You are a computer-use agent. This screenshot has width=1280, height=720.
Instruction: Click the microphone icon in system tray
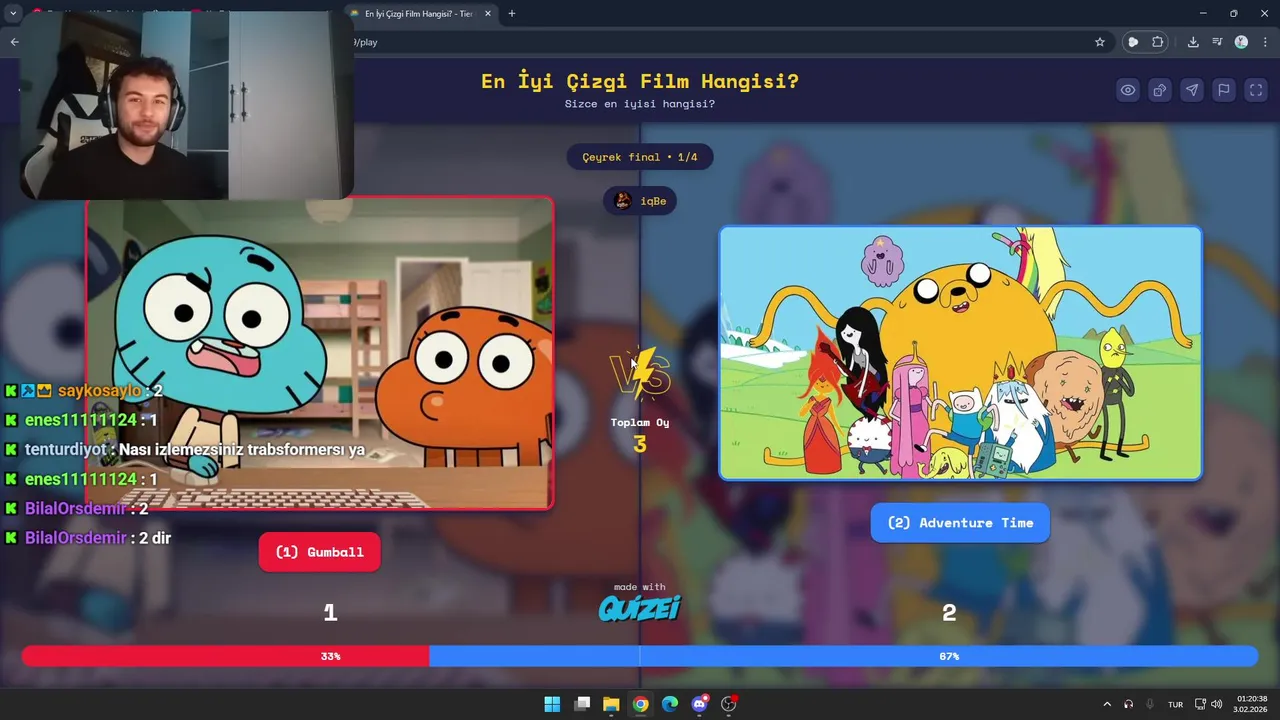[x=1151, y=704]
